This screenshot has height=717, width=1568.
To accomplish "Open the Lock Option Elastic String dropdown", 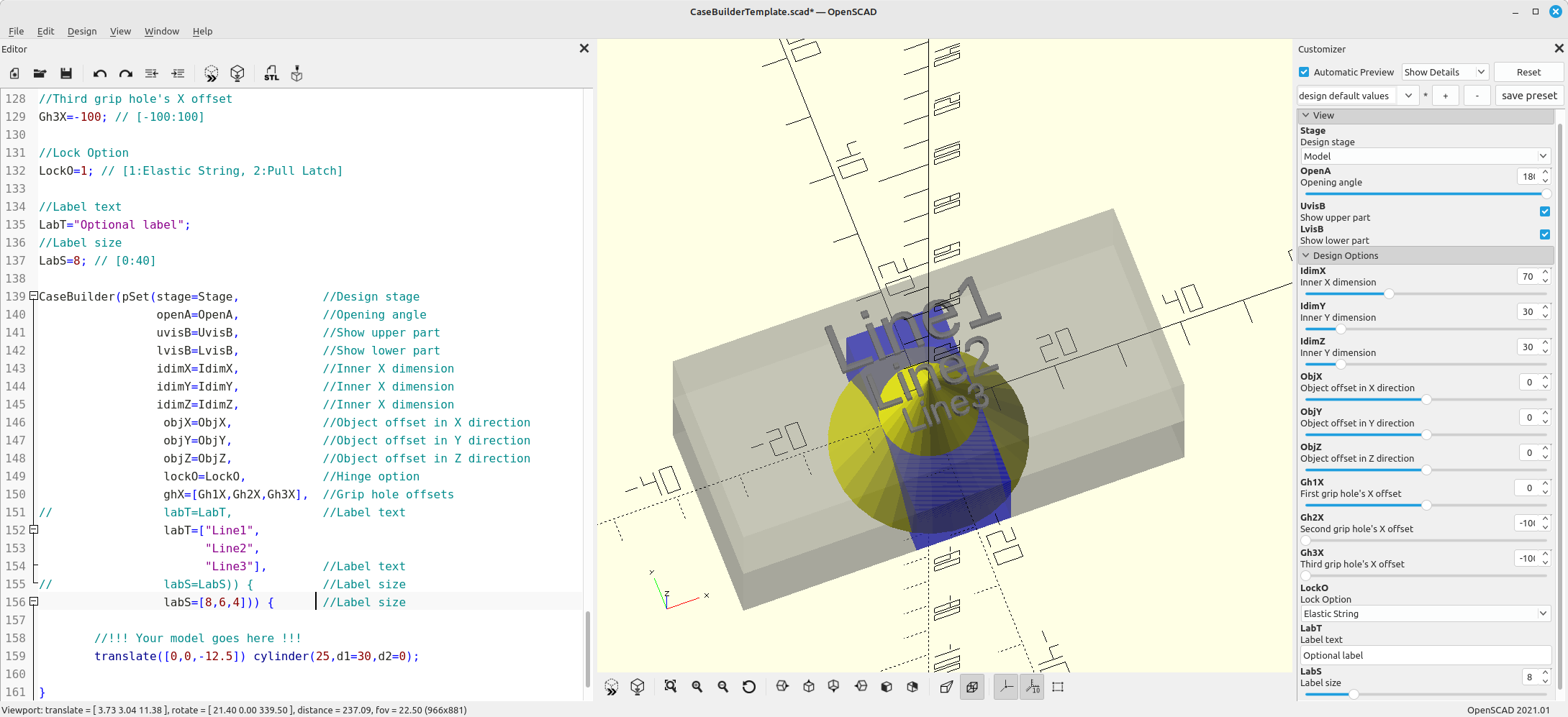I will [1425, 613].
